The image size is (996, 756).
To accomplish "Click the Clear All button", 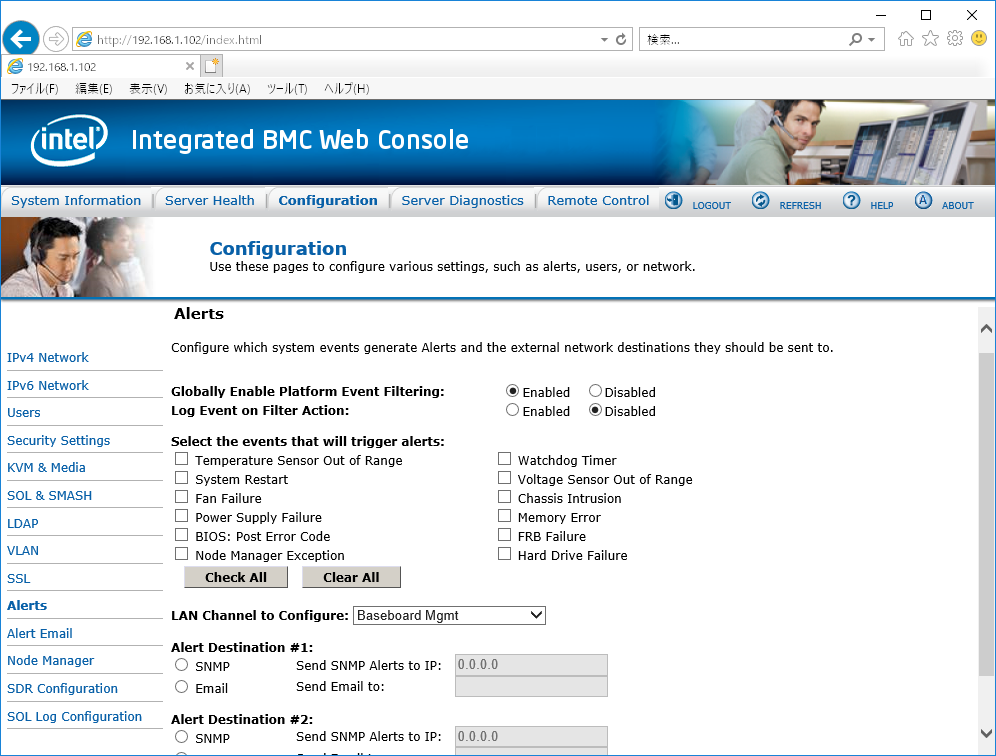I will tap(351, 577).
